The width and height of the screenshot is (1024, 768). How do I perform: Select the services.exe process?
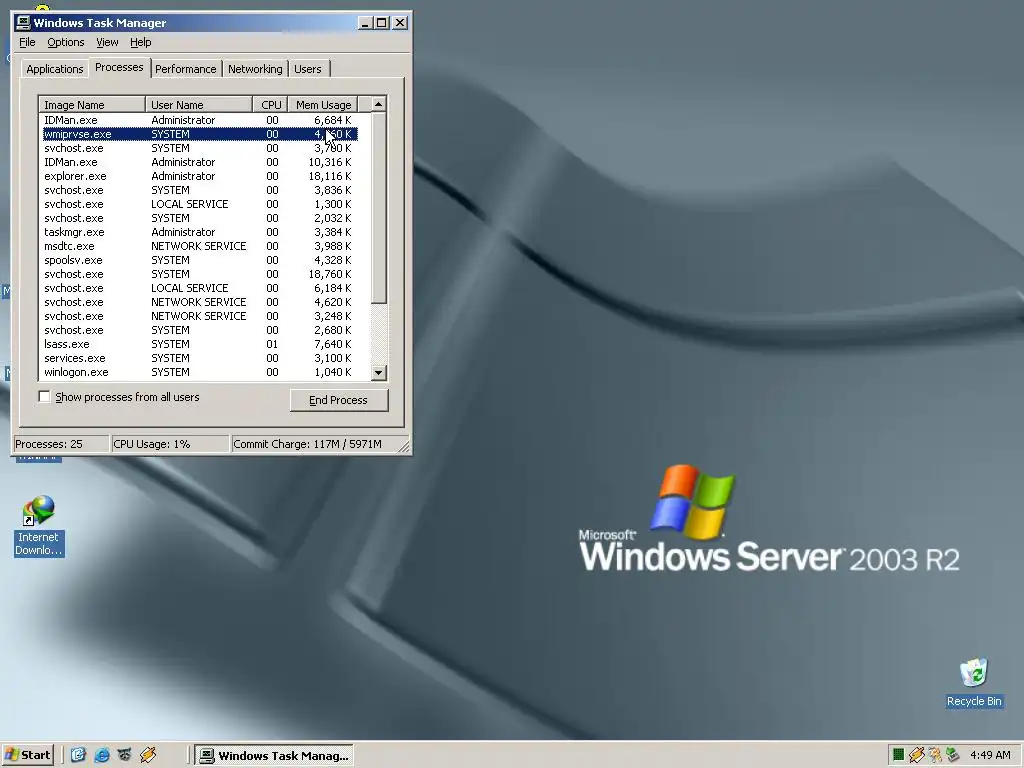pyautogui.click(x=198, y=358)
